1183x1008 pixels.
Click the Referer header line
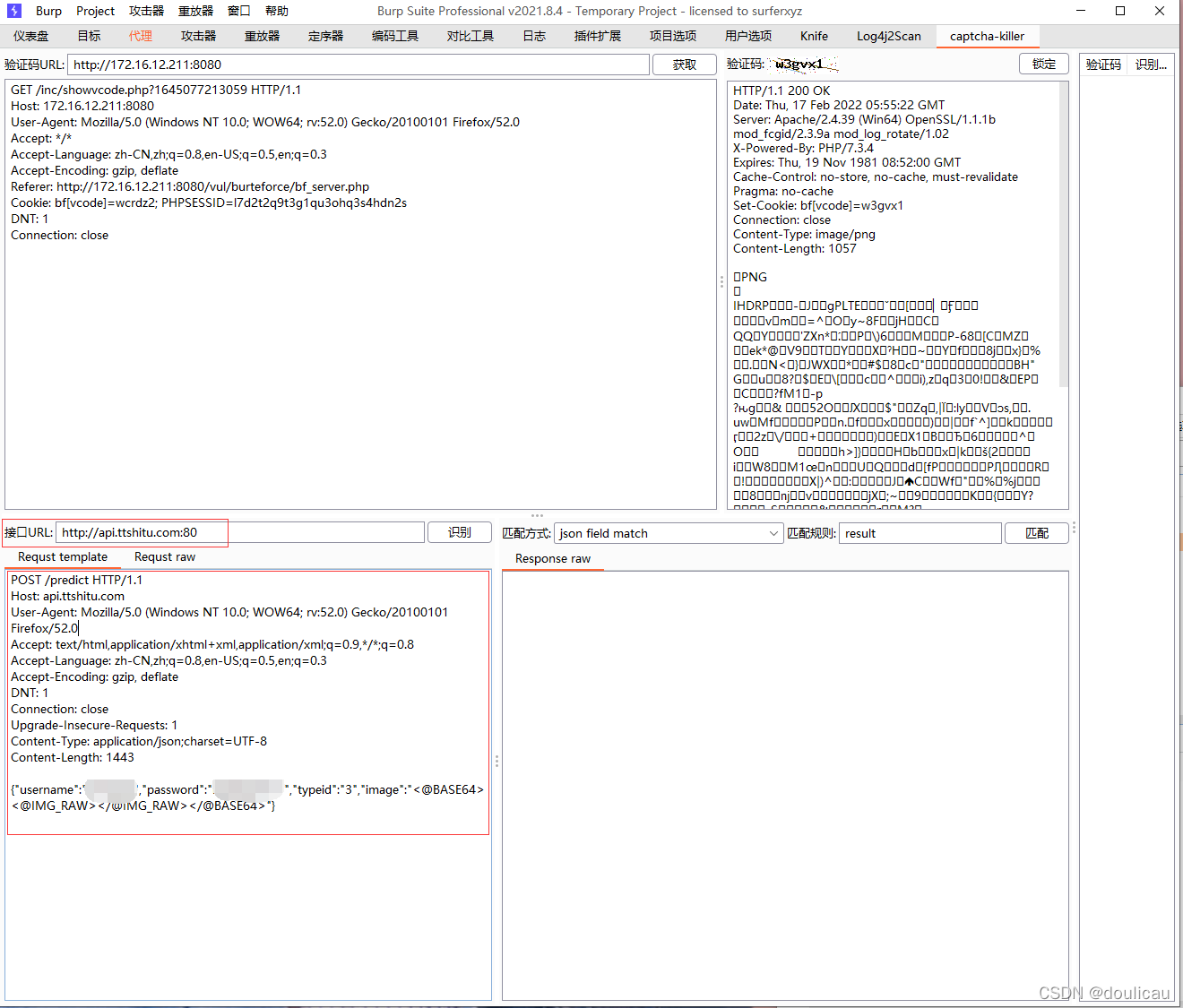[190, 186]
